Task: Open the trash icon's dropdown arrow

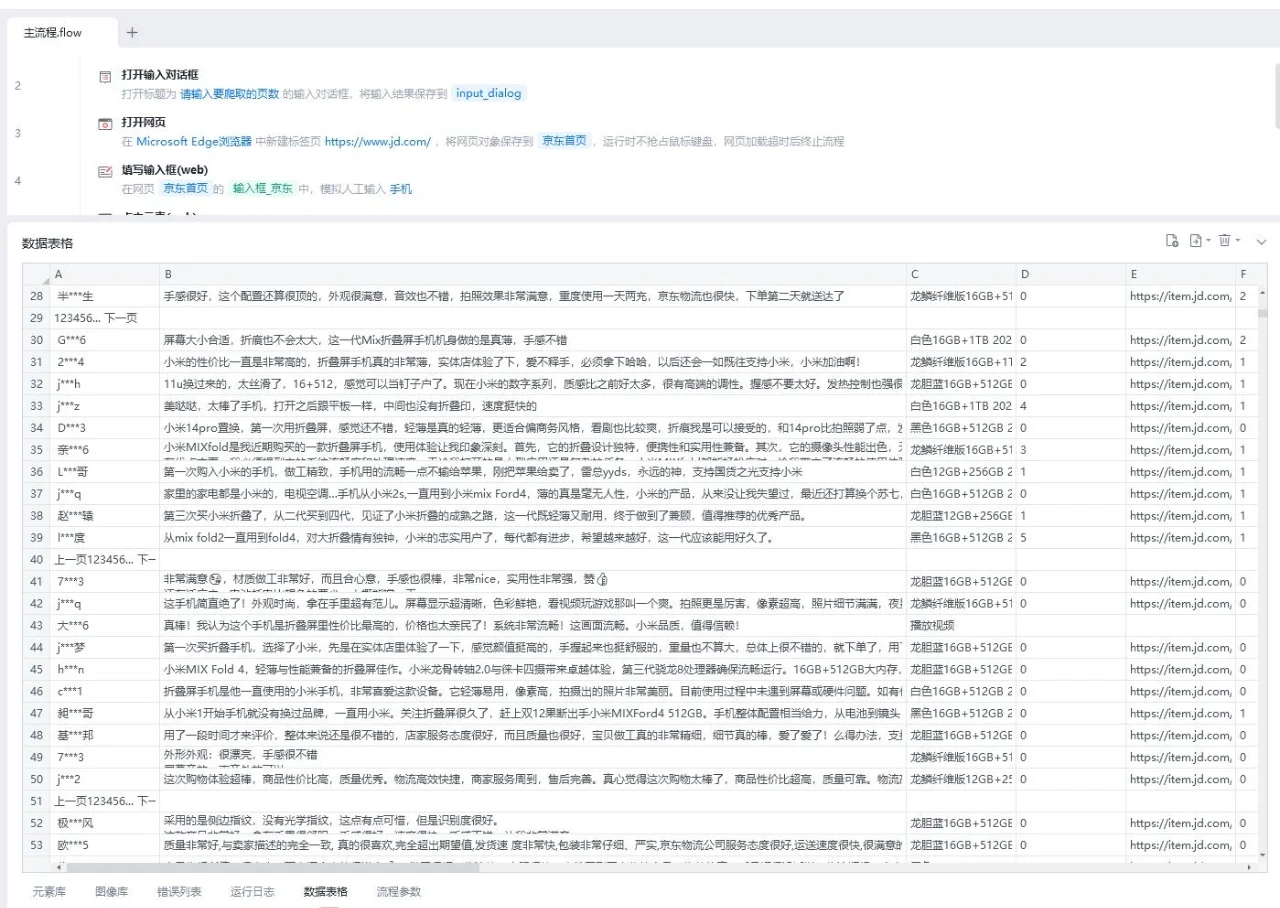Action: [x=1237, y=241]
